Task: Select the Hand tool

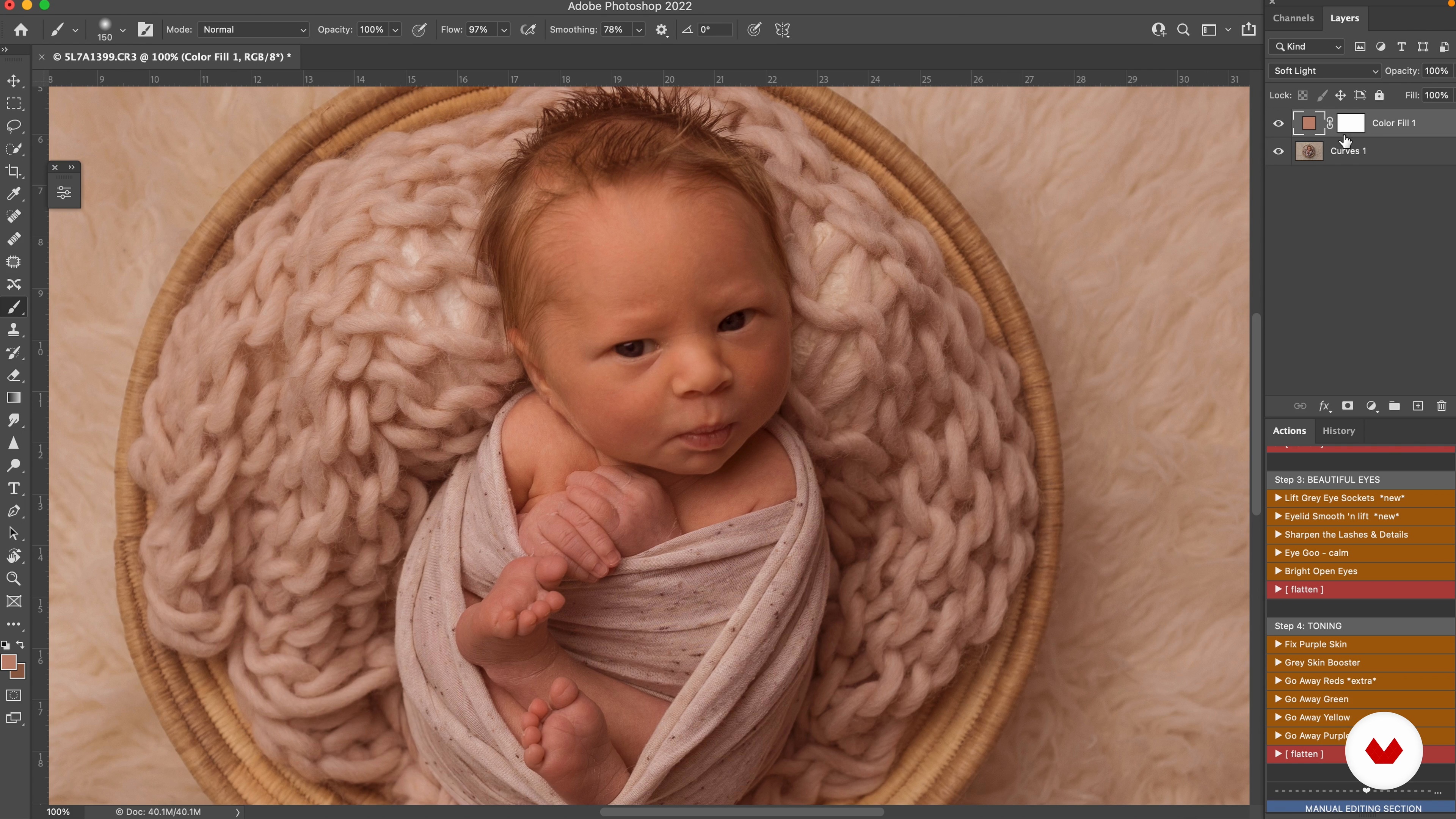Action: point(14,556)
